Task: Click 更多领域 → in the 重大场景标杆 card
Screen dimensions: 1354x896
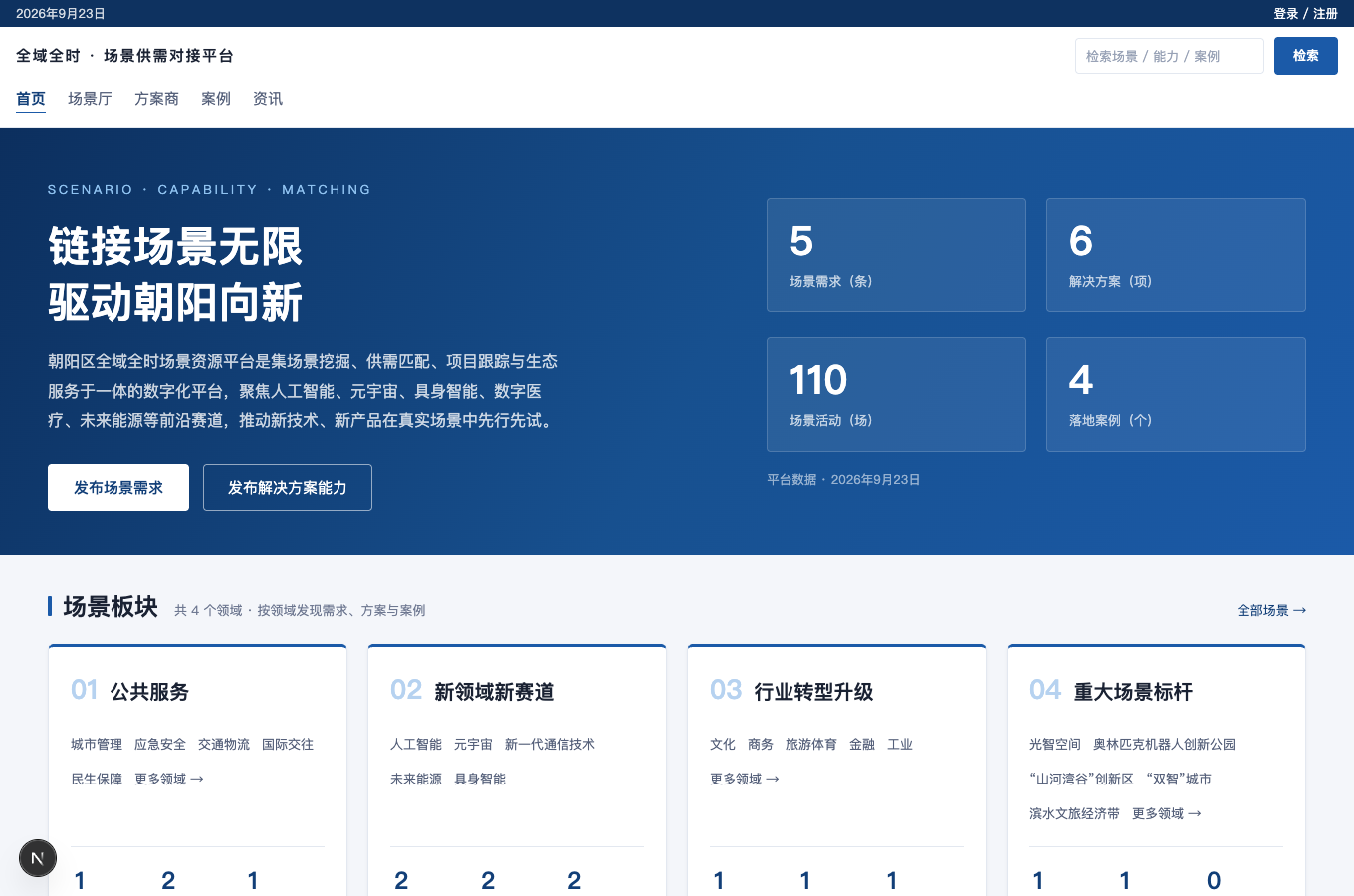Action: click(x=1167, y=814)
